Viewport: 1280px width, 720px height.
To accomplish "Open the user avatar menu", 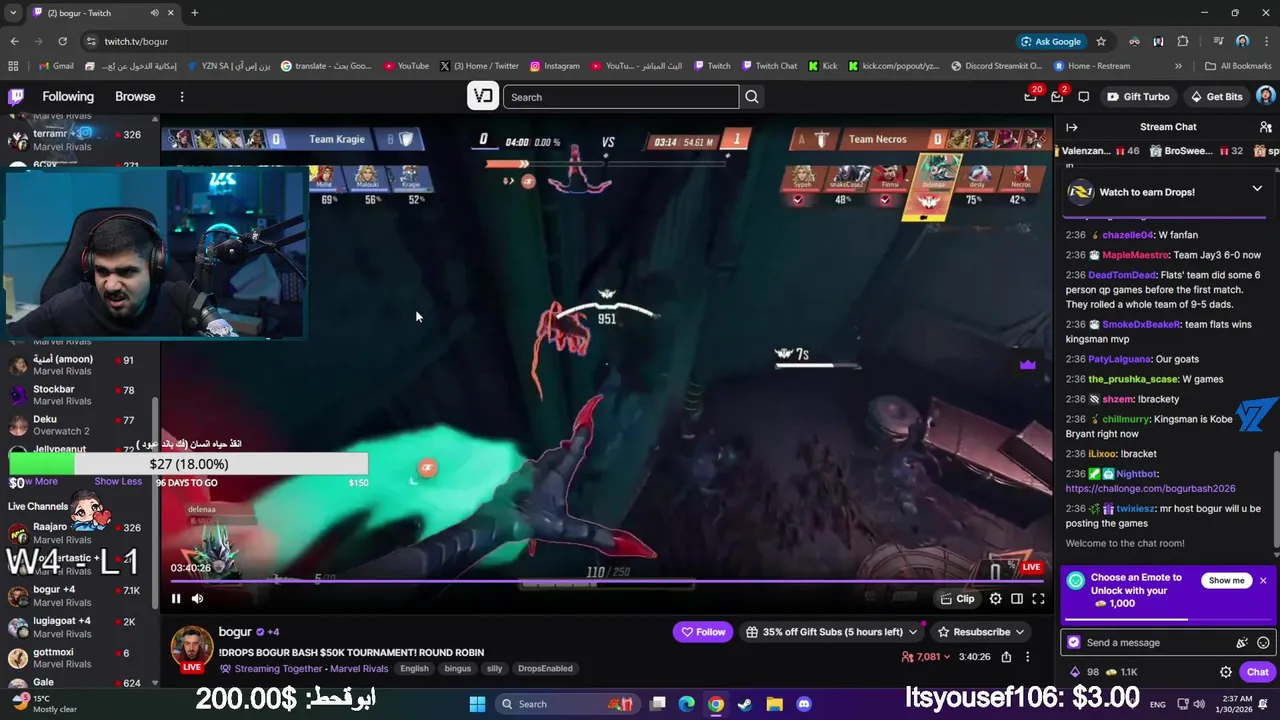I will (x=1265, y=97).
